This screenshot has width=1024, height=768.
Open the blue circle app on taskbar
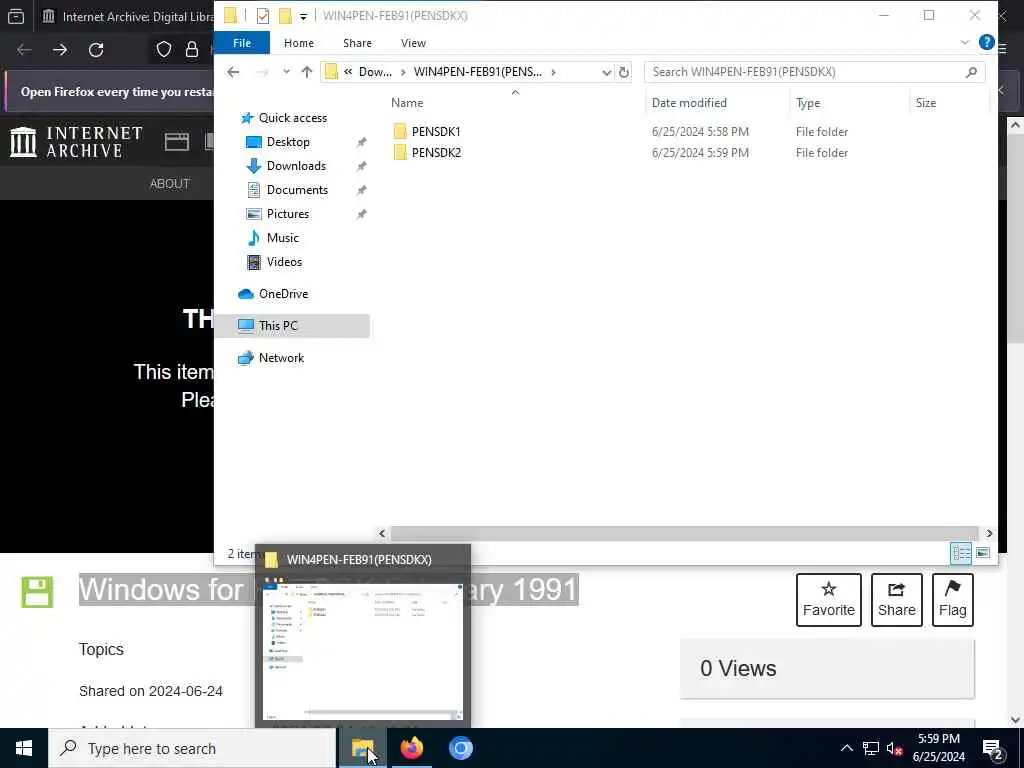(460, 748)
